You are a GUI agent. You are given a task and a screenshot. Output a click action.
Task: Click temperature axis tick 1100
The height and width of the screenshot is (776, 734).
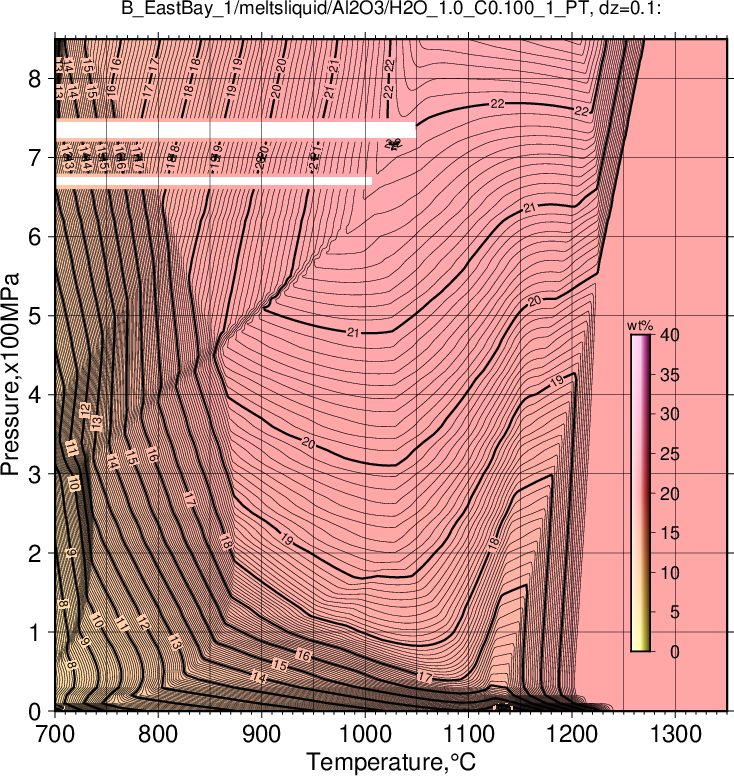coord(468,734)
